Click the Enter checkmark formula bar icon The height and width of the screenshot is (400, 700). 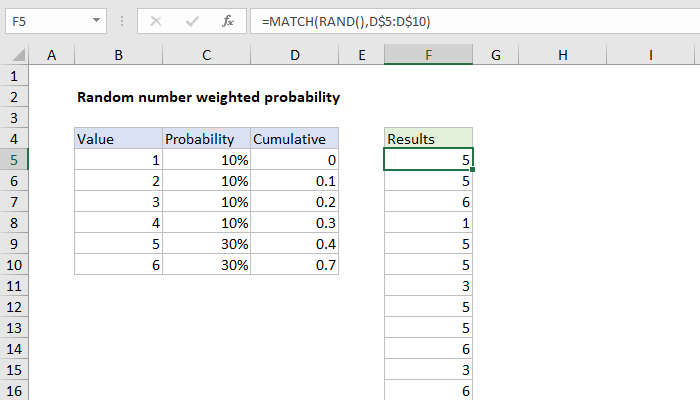tap(190, 21)
